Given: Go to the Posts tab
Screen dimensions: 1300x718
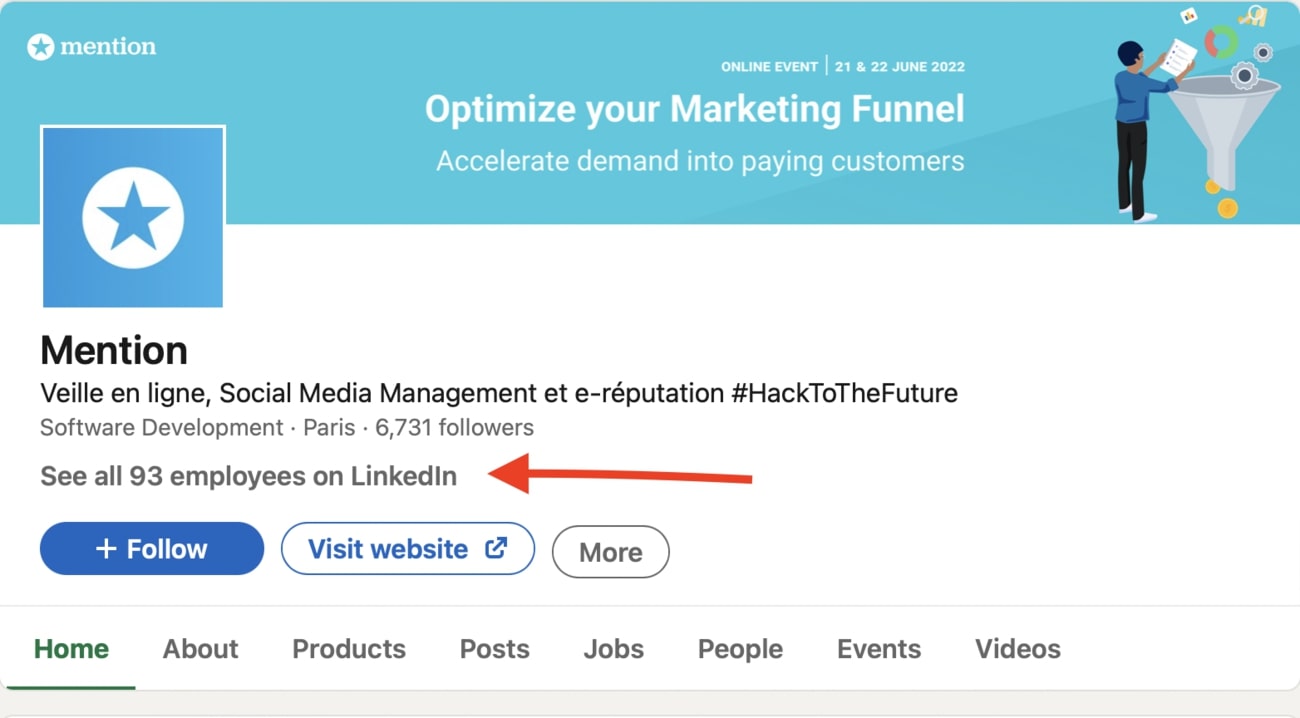Looking at the screenshot, I should point(495,649).
